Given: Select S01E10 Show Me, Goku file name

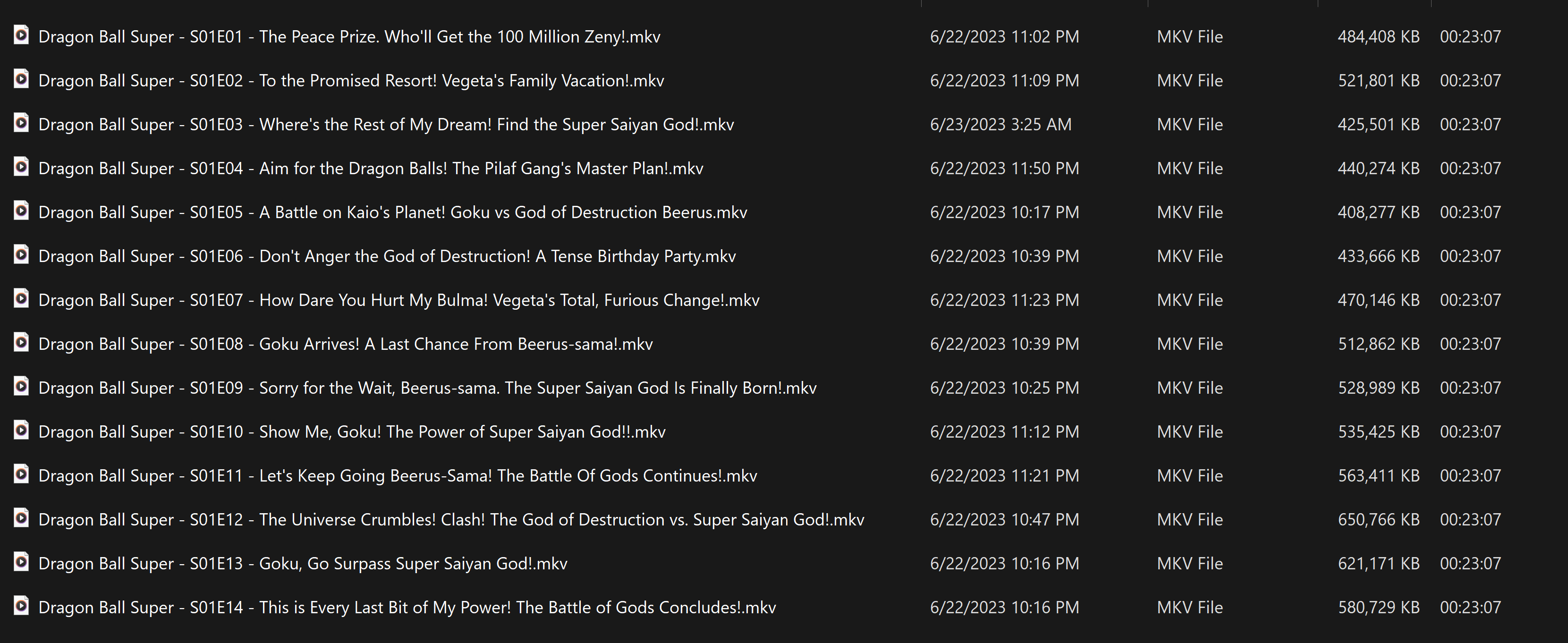Looking at the screenshot, I should coord(351,431).
